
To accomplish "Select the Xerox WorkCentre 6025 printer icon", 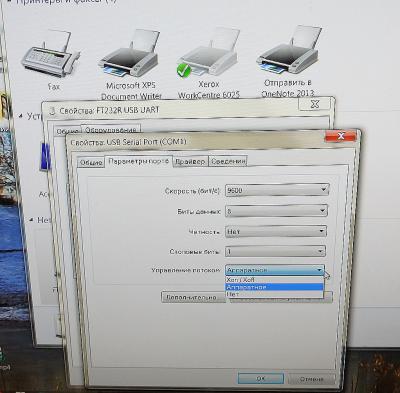I will pos(209,53).
